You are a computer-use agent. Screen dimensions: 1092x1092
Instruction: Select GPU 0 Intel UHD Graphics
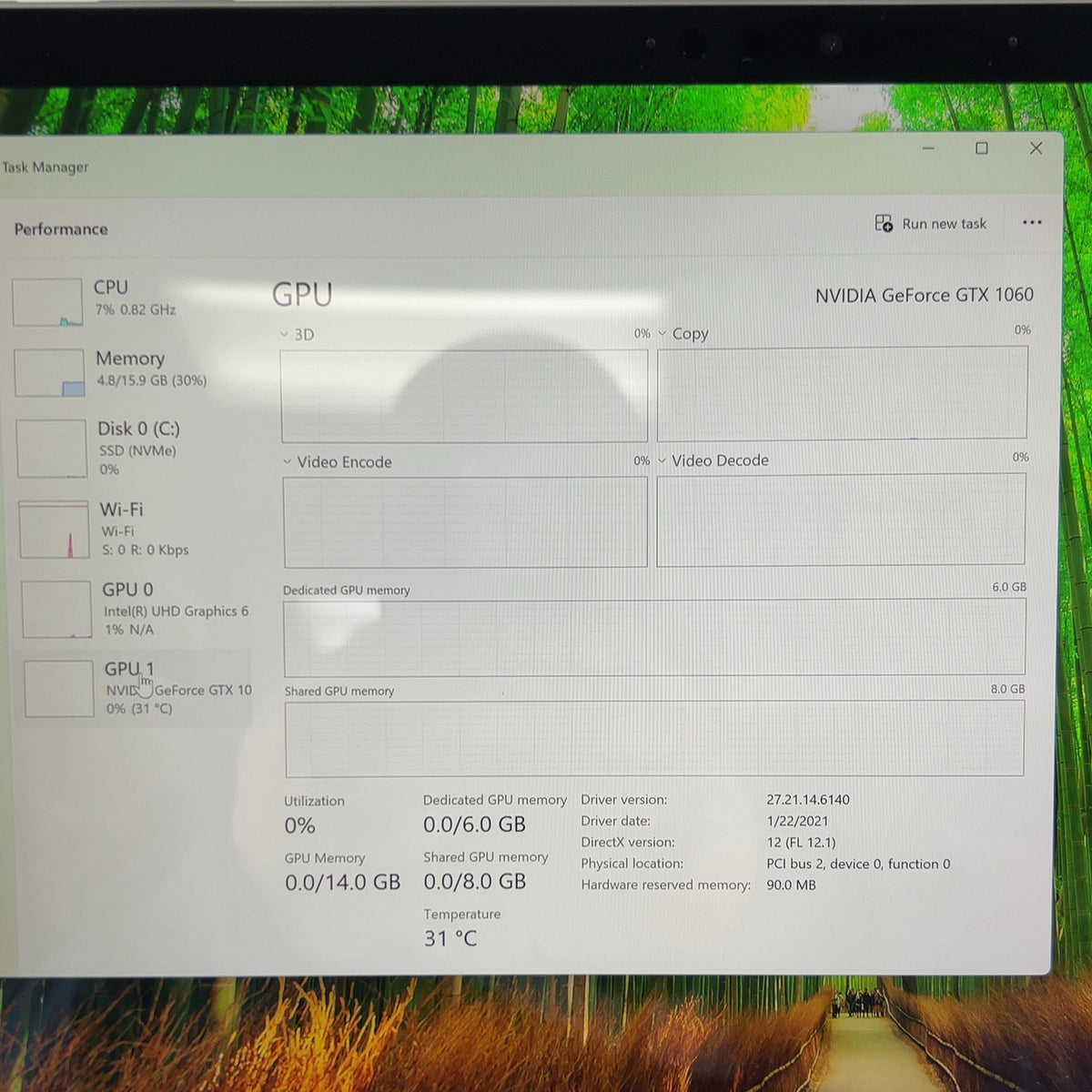click(x=136, y=609)
